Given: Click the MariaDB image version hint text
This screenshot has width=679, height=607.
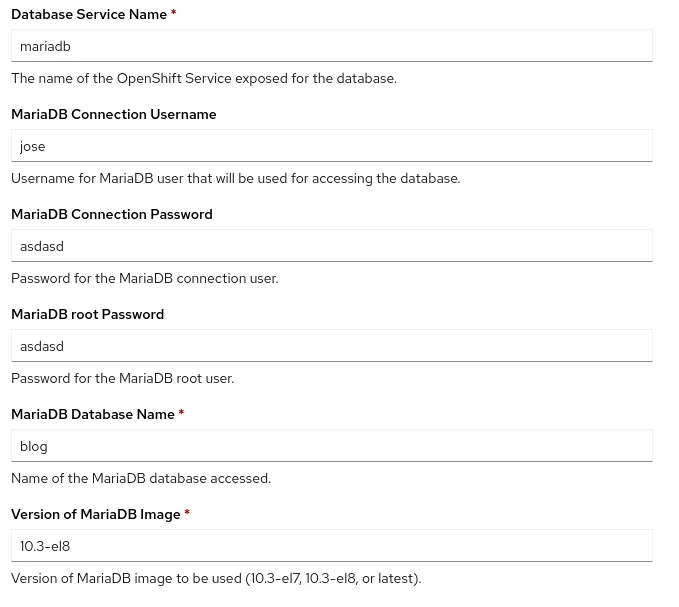Looking at the screenshot, I should (x=216, y=578).
